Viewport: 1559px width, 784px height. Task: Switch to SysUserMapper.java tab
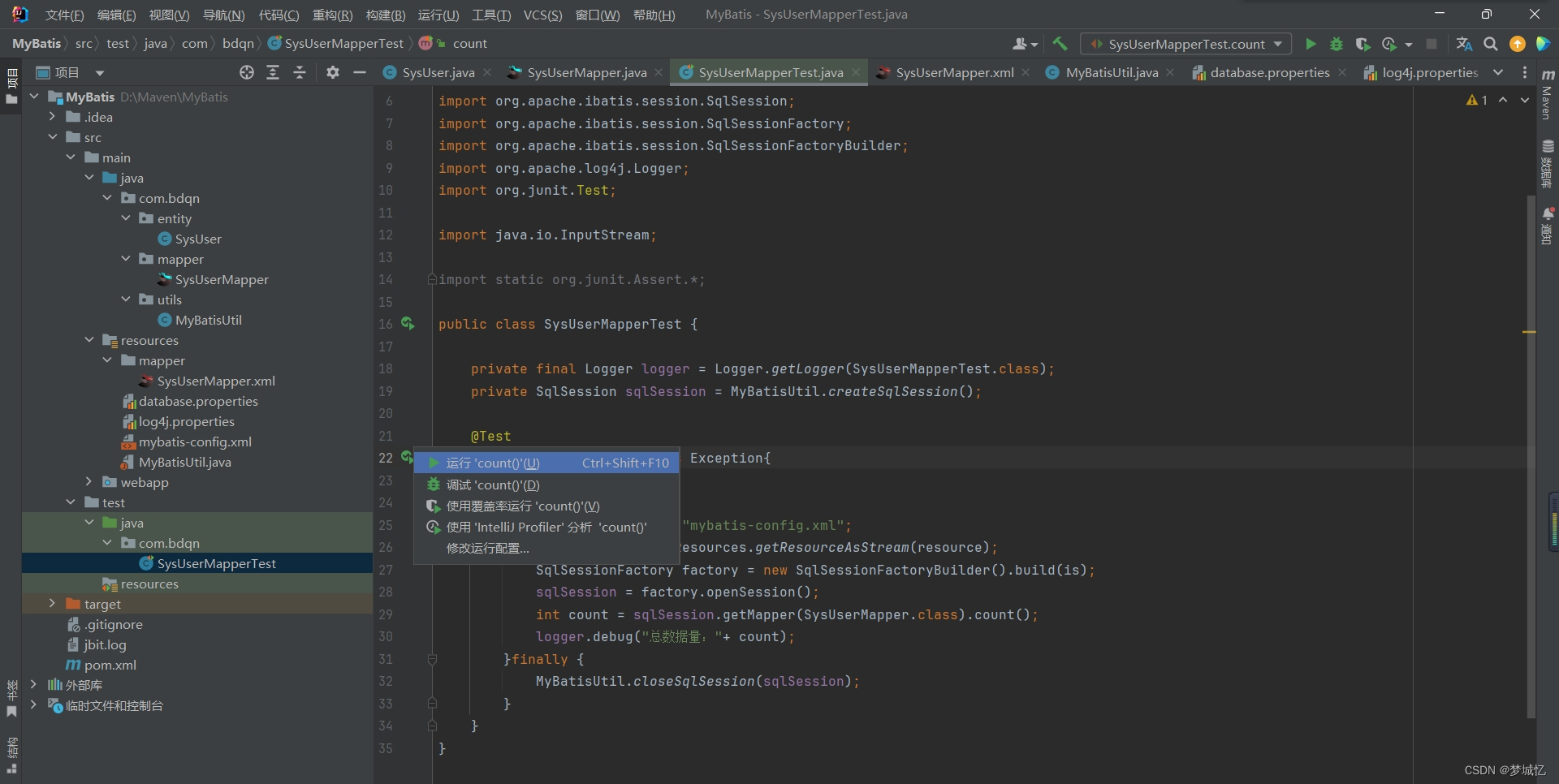pyautogui.click(x=585, y=72)
